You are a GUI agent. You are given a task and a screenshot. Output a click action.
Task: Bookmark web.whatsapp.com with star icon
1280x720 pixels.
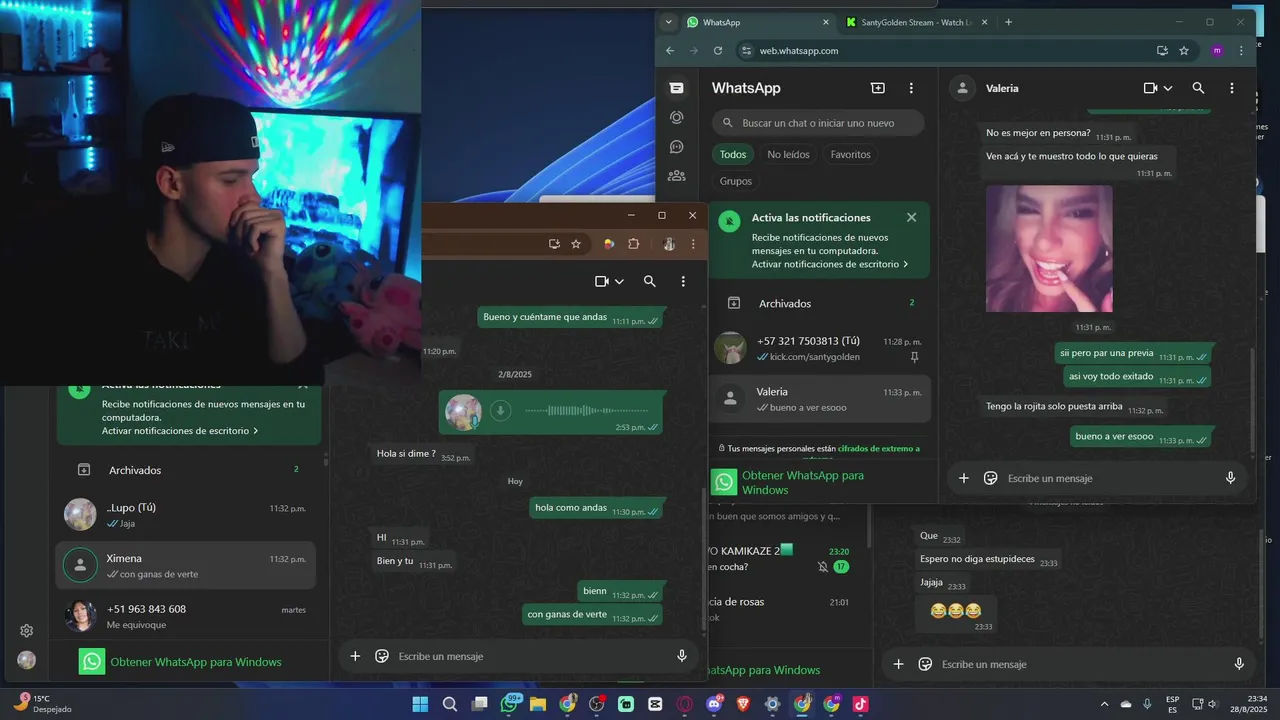(1184, 50)
